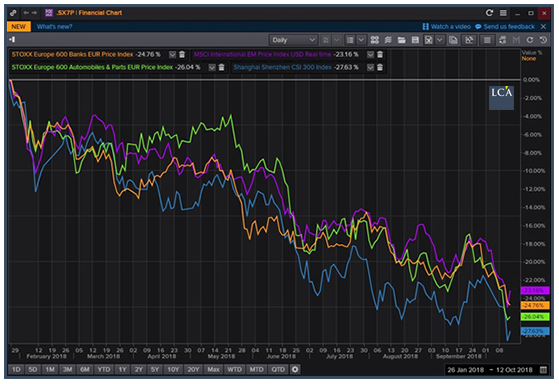Expand the chart style dropdown arrow

click(x=336, y=40)
